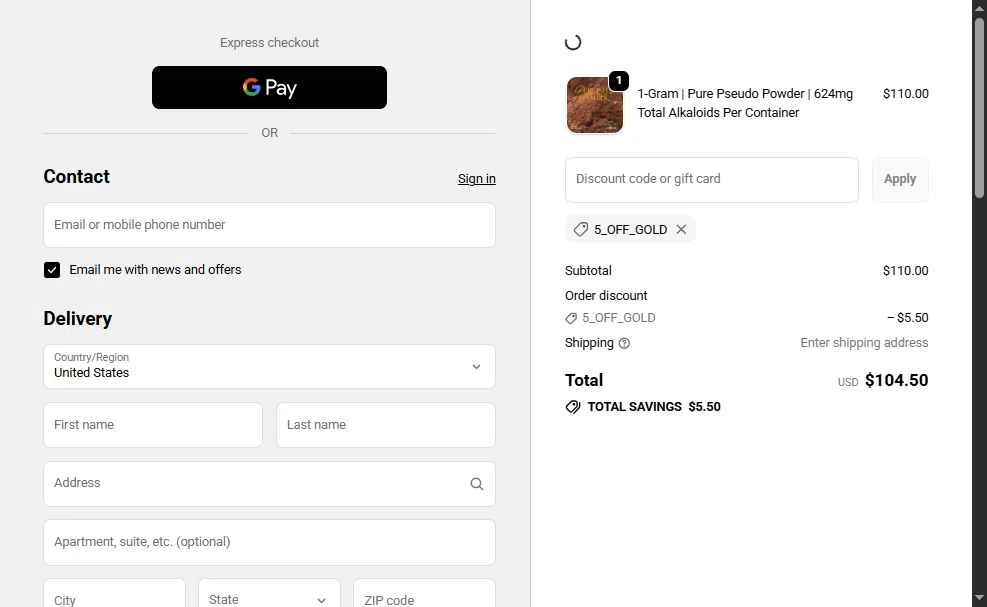Select the First name field

coord(153,425)
